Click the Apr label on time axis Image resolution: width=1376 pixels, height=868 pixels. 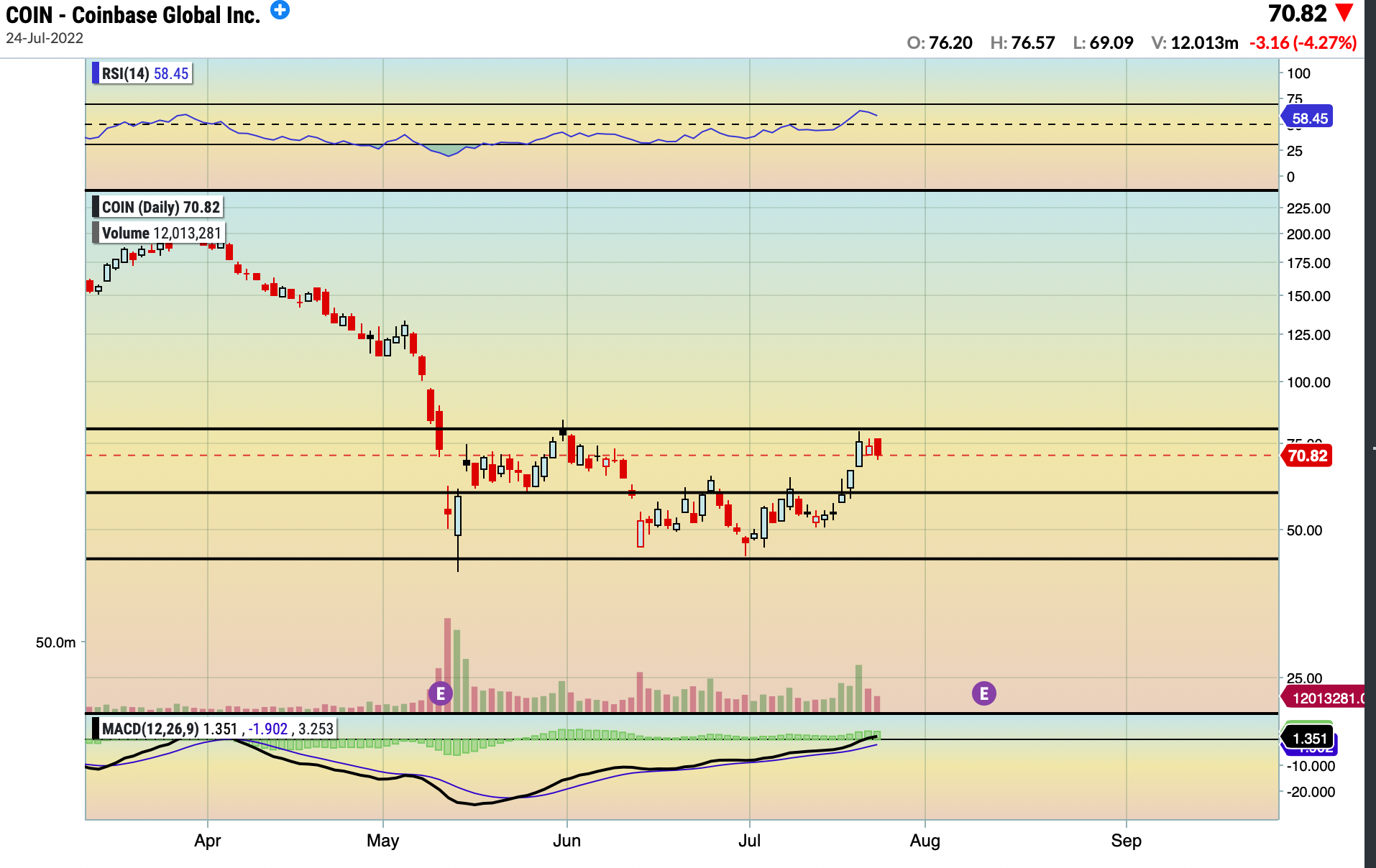(208, 841)
